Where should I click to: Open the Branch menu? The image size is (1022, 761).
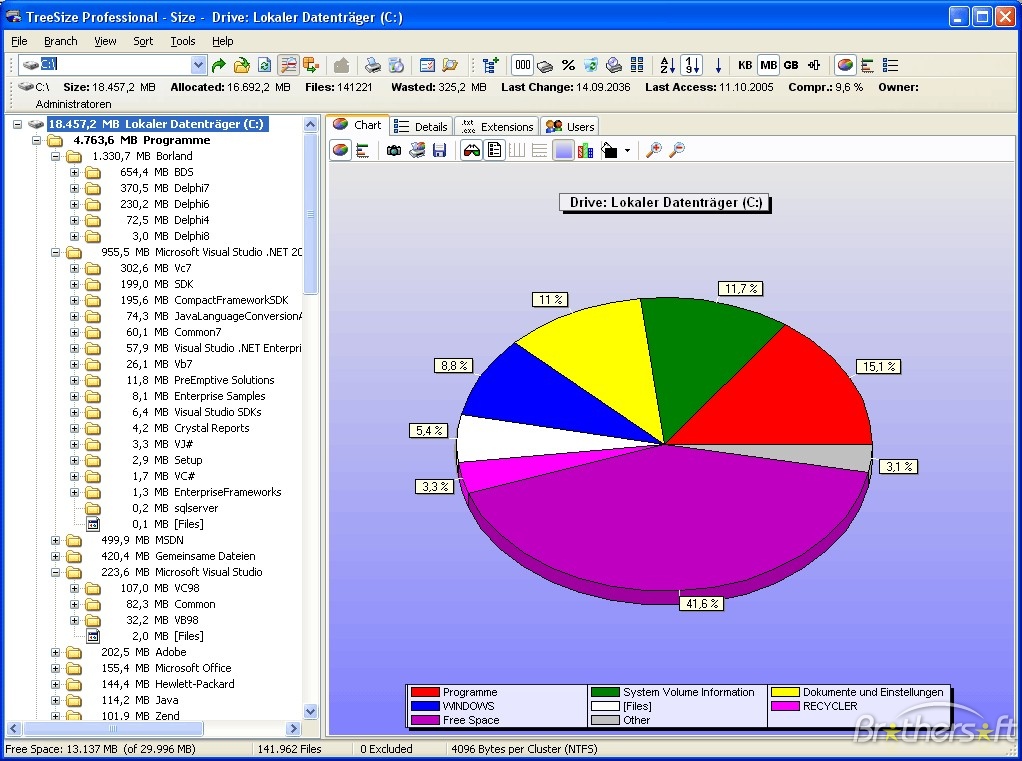(61, 41)
